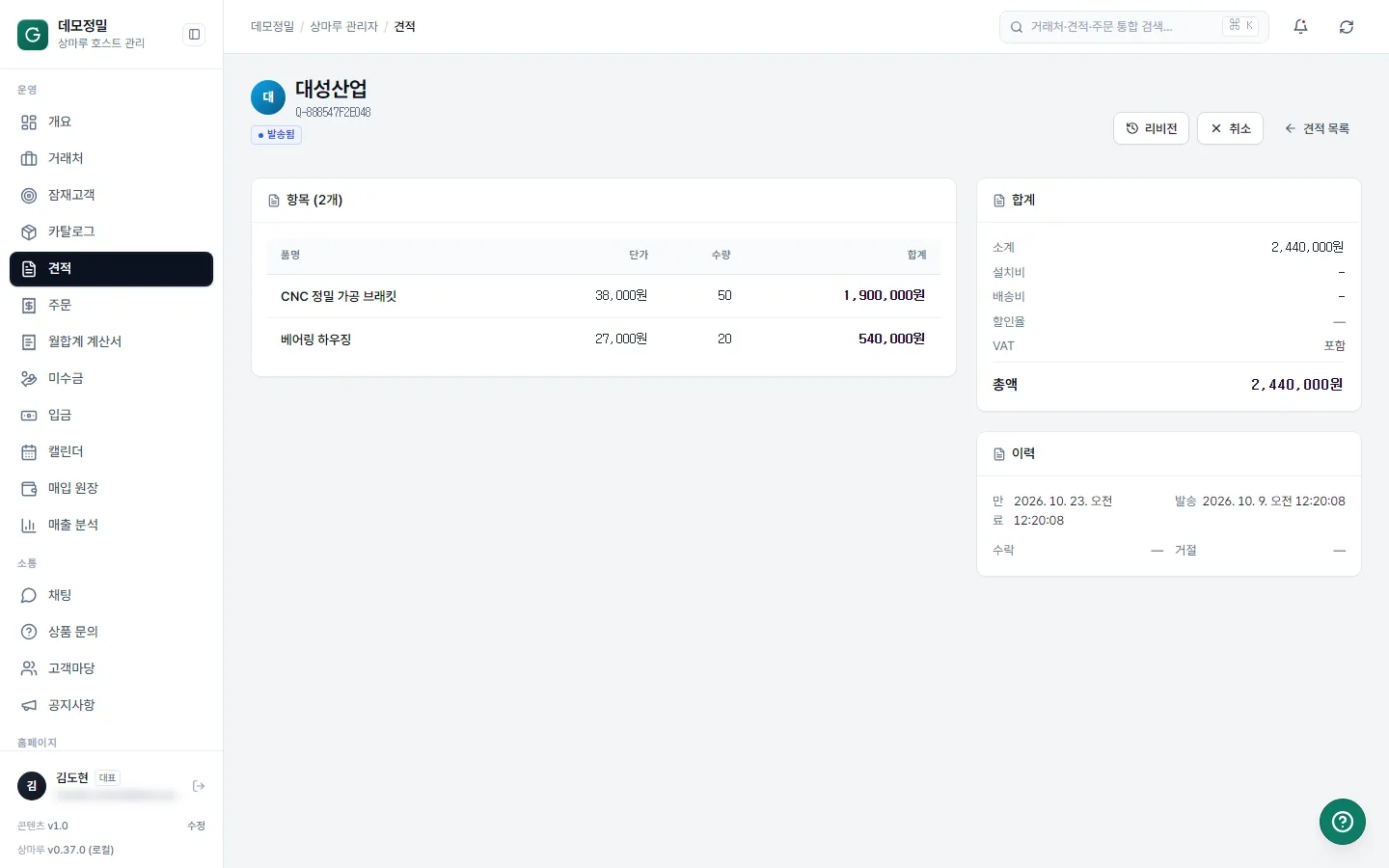This screenshot has width=1389, height=868.
Task: Click the 견적 document icon in sidebar
Action: 29,269
